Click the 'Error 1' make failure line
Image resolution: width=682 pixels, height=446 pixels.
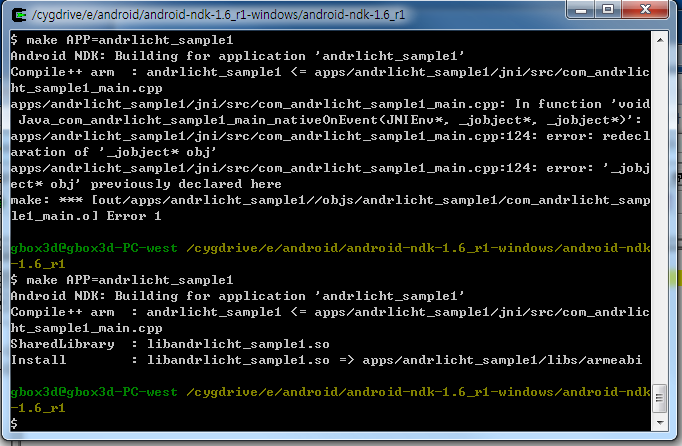click(330, 208)
